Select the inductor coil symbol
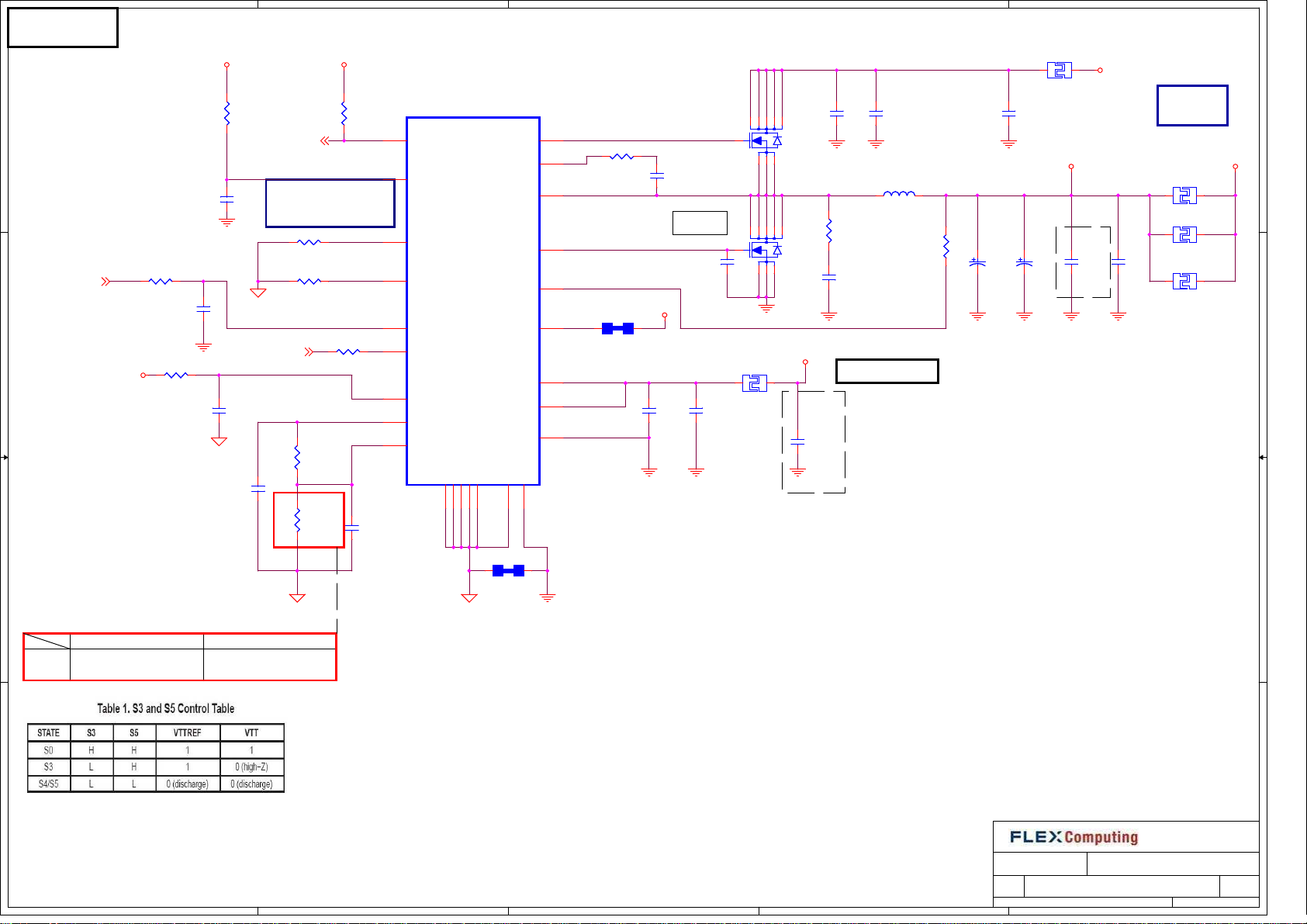The image size is (1307, 924). point(899,193)
